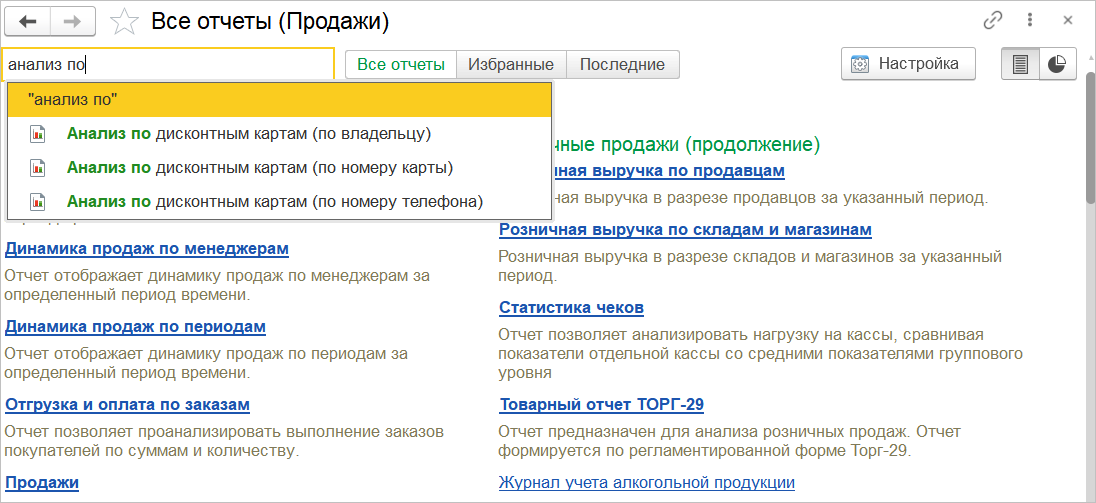Image resolution: width=1096 pixels, height=503 pixels.
Task: Click the report icon beside "по номеру телефона" suggestion
Action: [38, 201]
